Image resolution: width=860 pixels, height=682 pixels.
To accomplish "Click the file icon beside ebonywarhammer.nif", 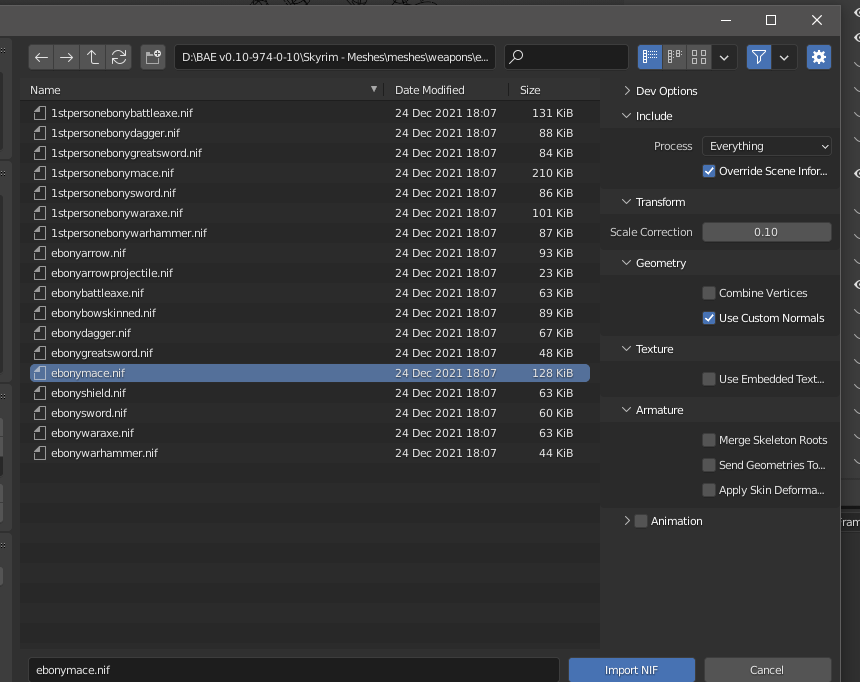I will [x=39, y=453].
